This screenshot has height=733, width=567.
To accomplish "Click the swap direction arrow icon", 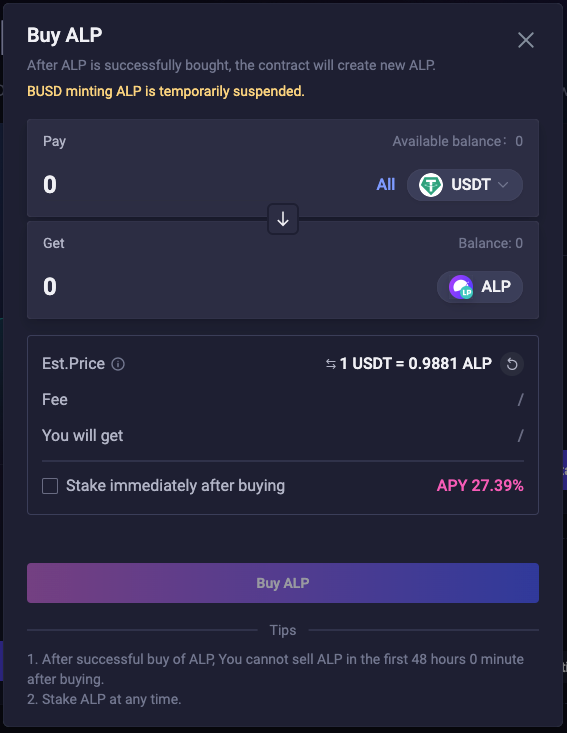I will tap(283, 219).
